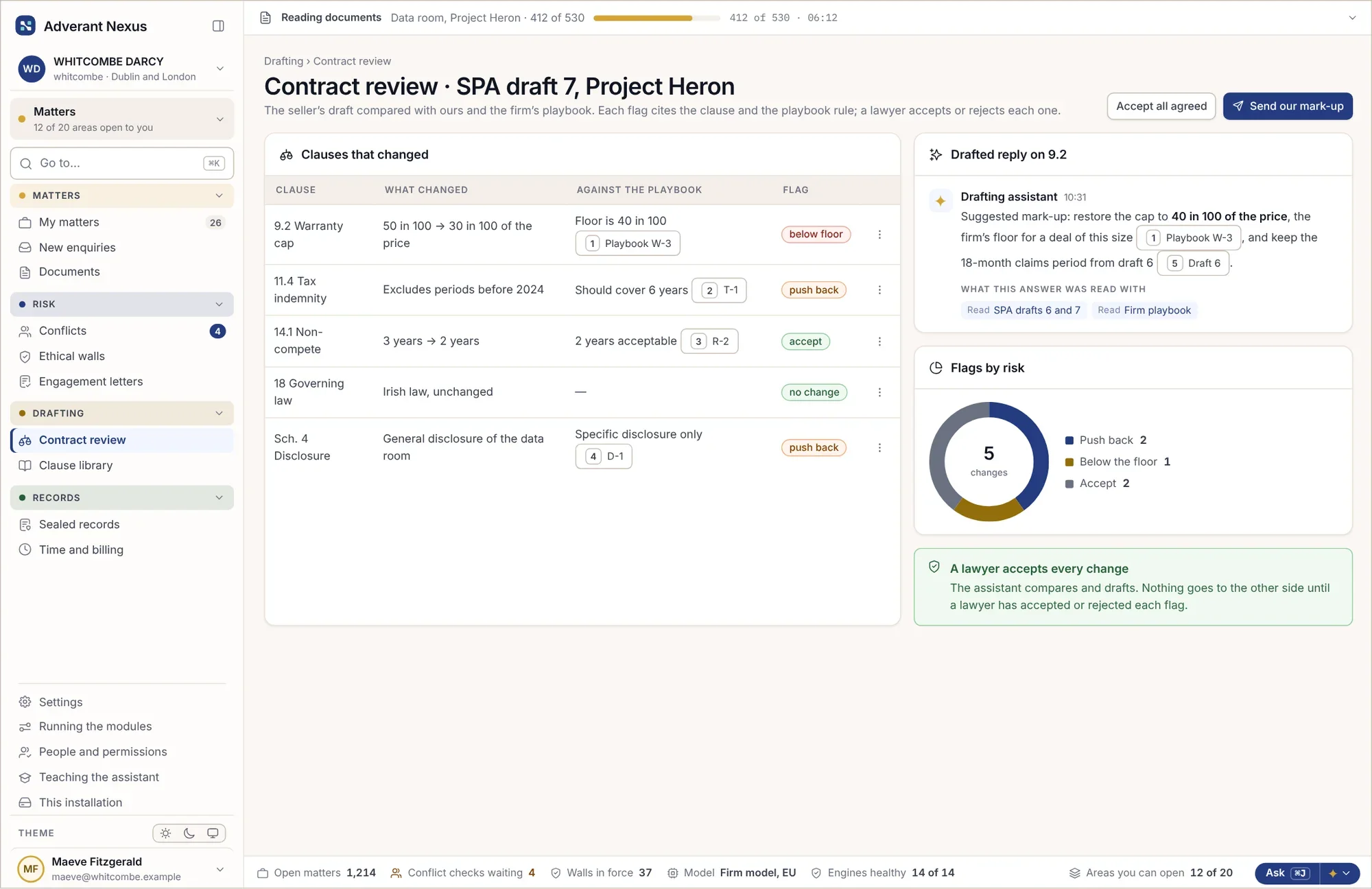Click the MF user avatar

click(x=31, y=869)
